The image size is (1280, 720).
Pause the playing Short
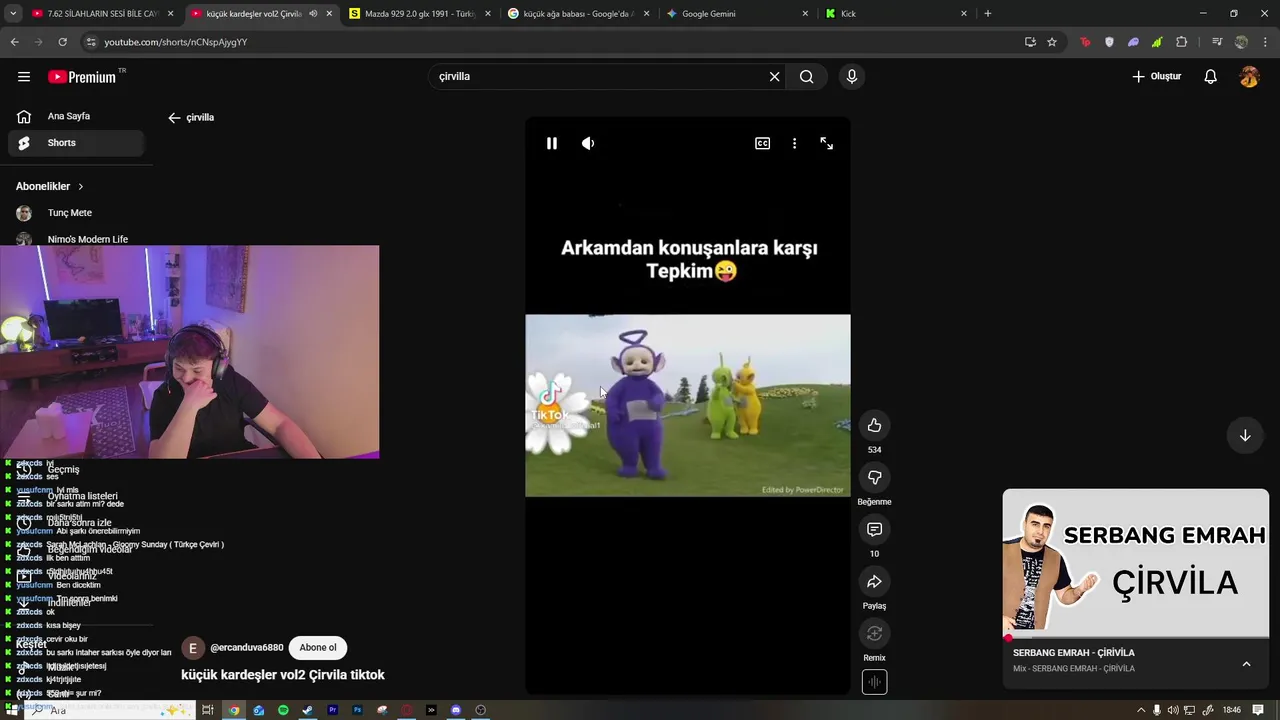pos(551,143)
